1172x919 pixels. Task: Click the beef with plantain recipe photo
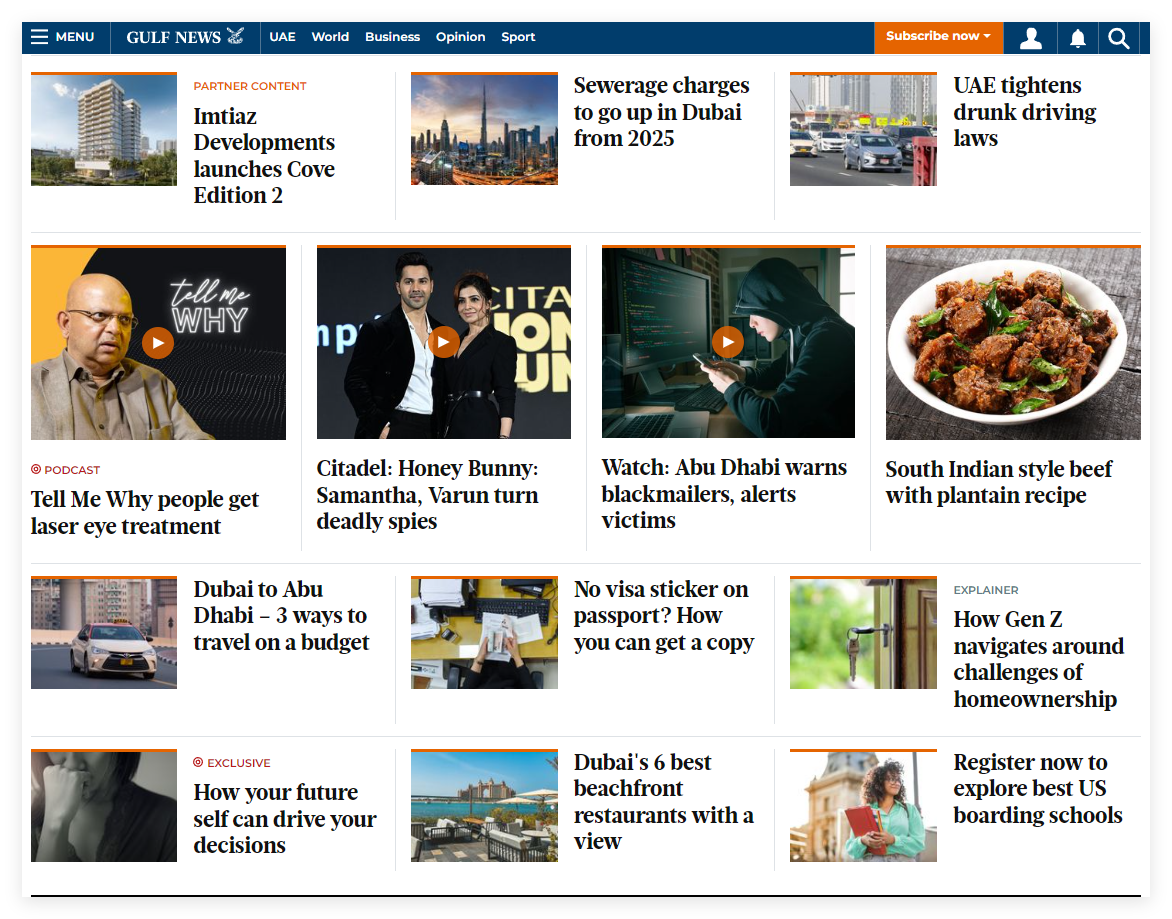pos(1013,343)
